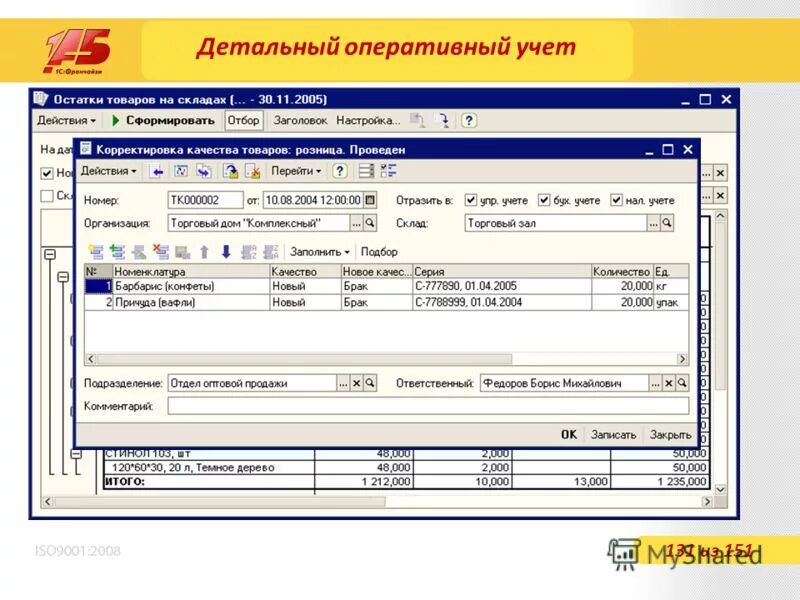Image resolution: width=800 pixels, height=600 pixels.
Task: Click the magnifier lookup icon beside Склад field
Action: pyautogui.click(x=665, y=221)
